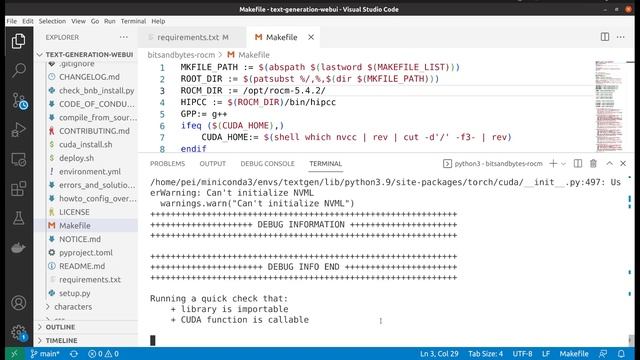Switch branch via main* indicator
This screenshot has width=640, height=360.
[45, 353]
